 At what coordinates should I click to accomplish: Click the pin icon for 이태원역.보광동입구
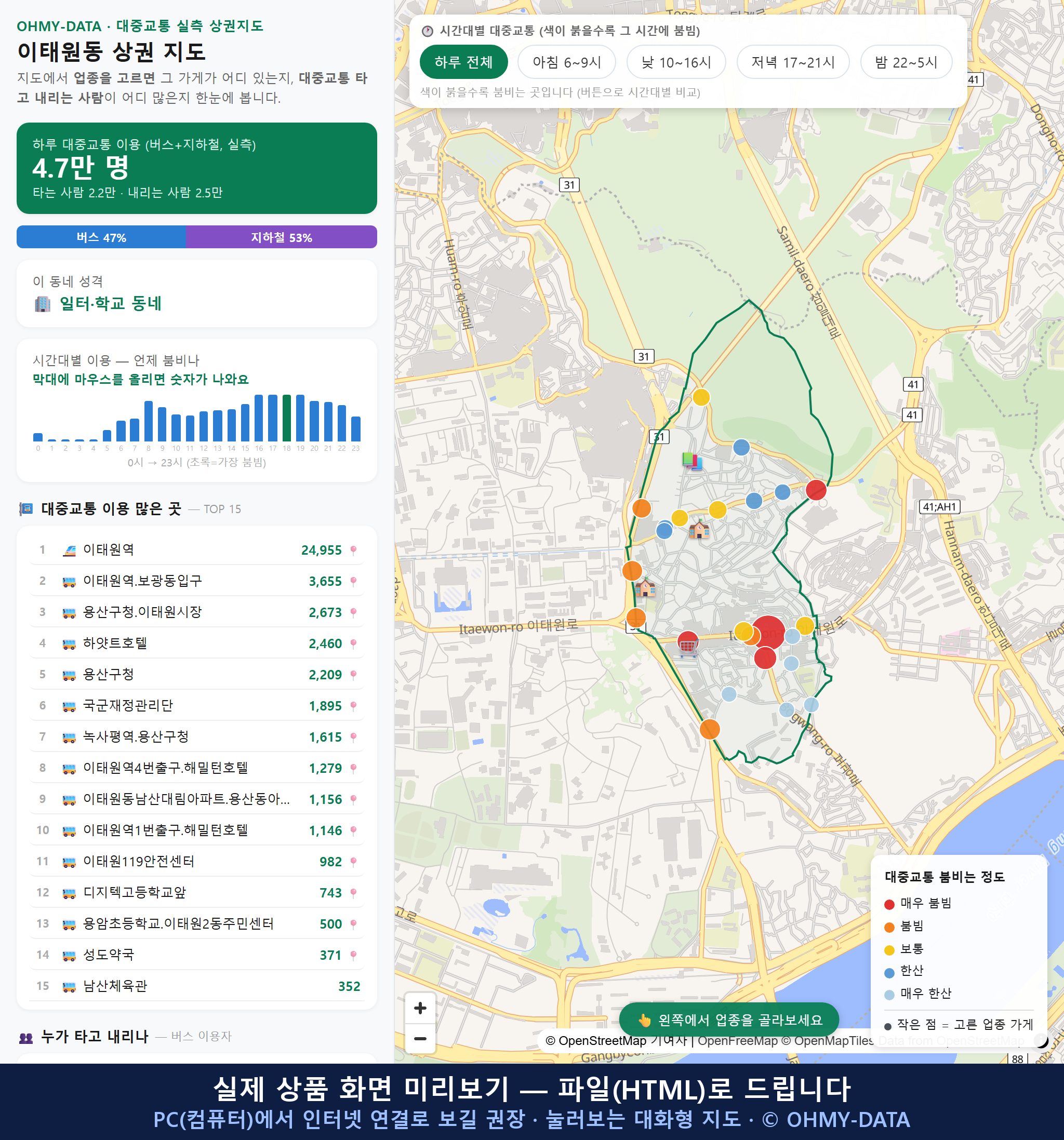(353, 582)
